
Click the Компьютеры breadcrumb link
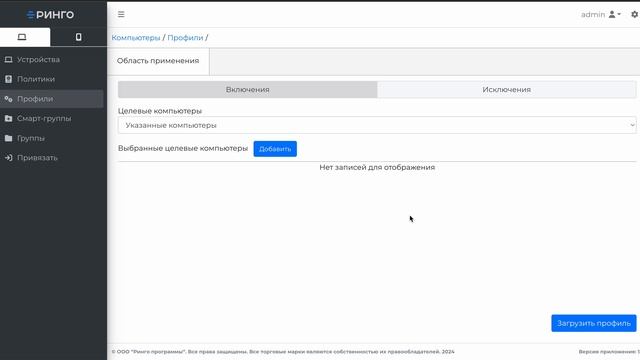[x=136, y=38]
